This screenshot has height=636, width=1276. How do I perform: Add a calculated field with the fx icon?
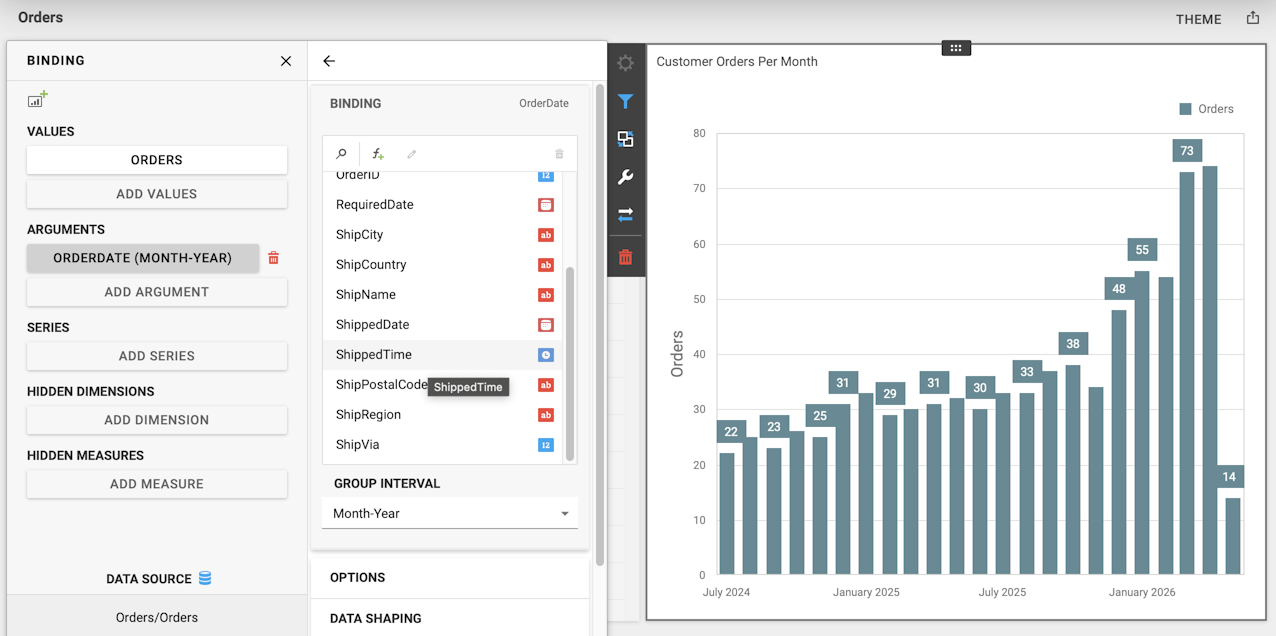[377, 154]
